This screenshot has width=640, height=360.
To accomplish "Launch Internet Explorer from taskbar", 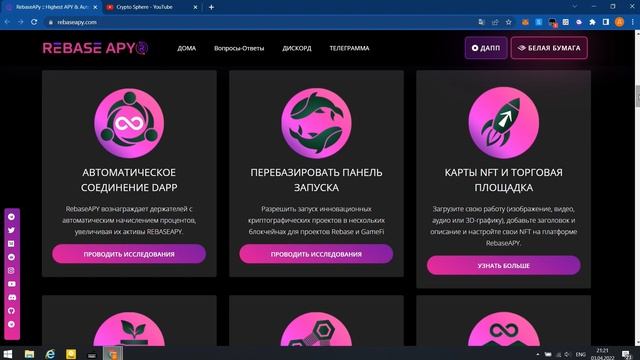I will coord(50,354).
